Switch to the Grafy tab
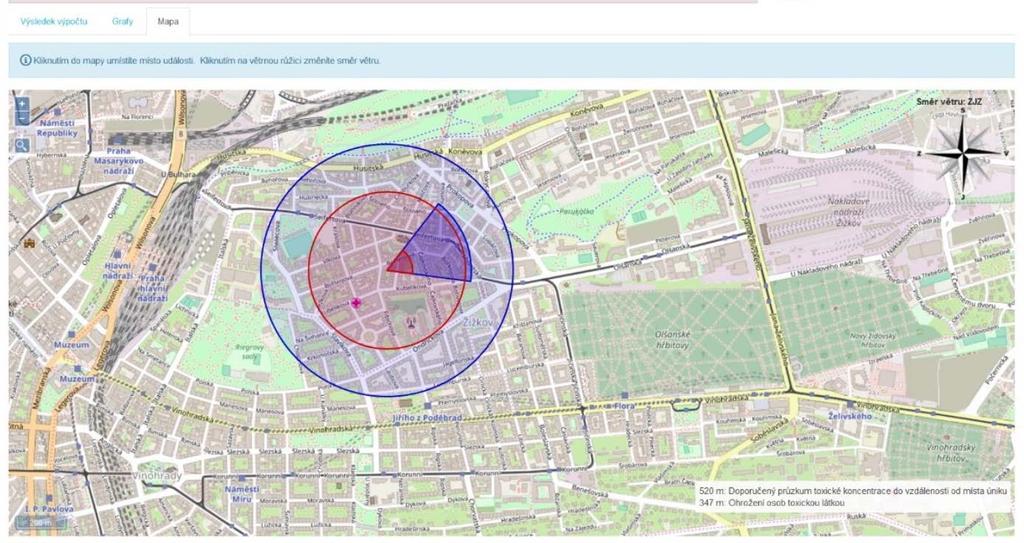Viewport: 1024px width, 543px height. (122, 22)
